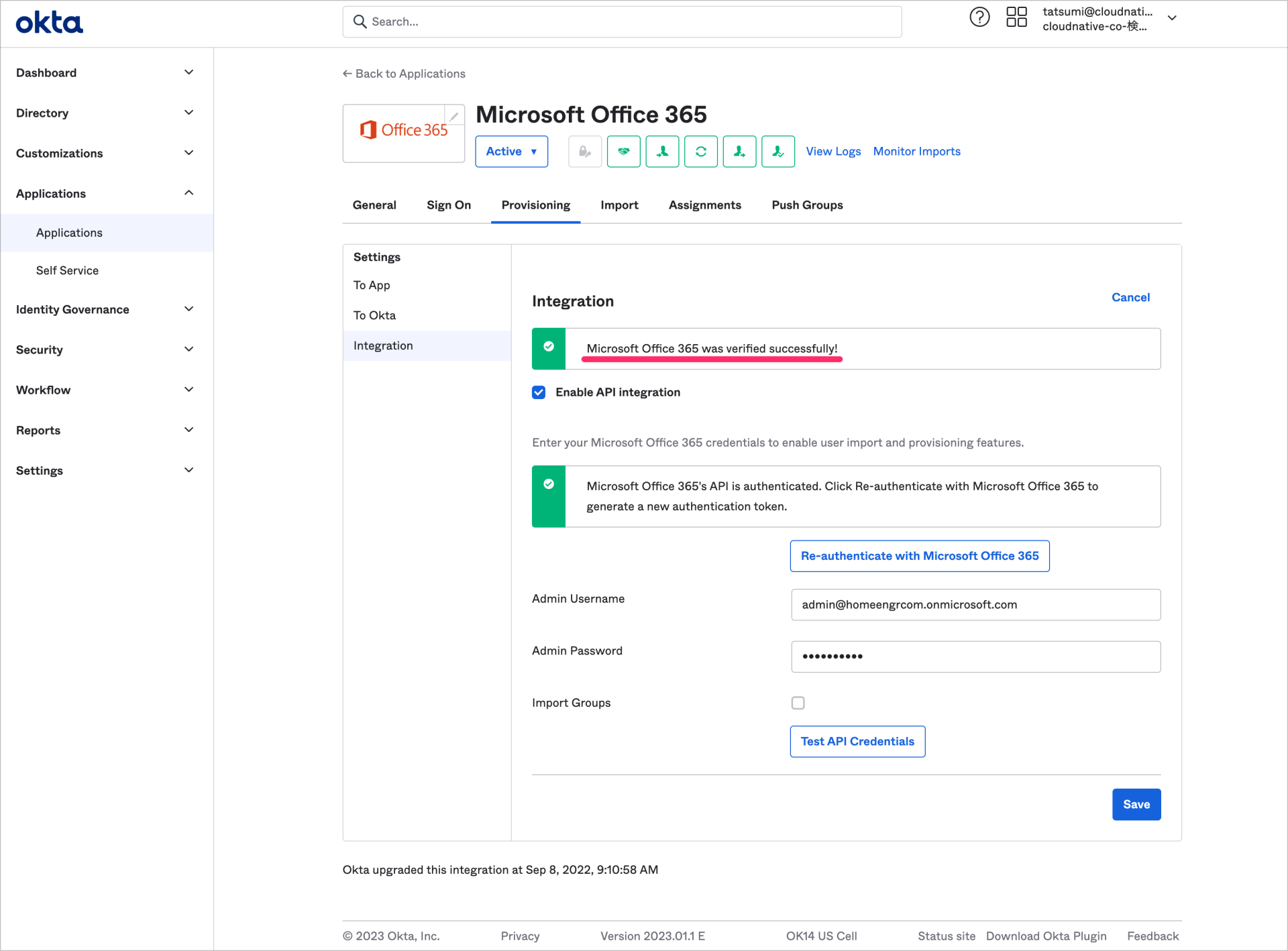This screenshot has height=951, width=1288.
Task: Enable the Import Groups checkbox
Action: (x=798, y=703)
